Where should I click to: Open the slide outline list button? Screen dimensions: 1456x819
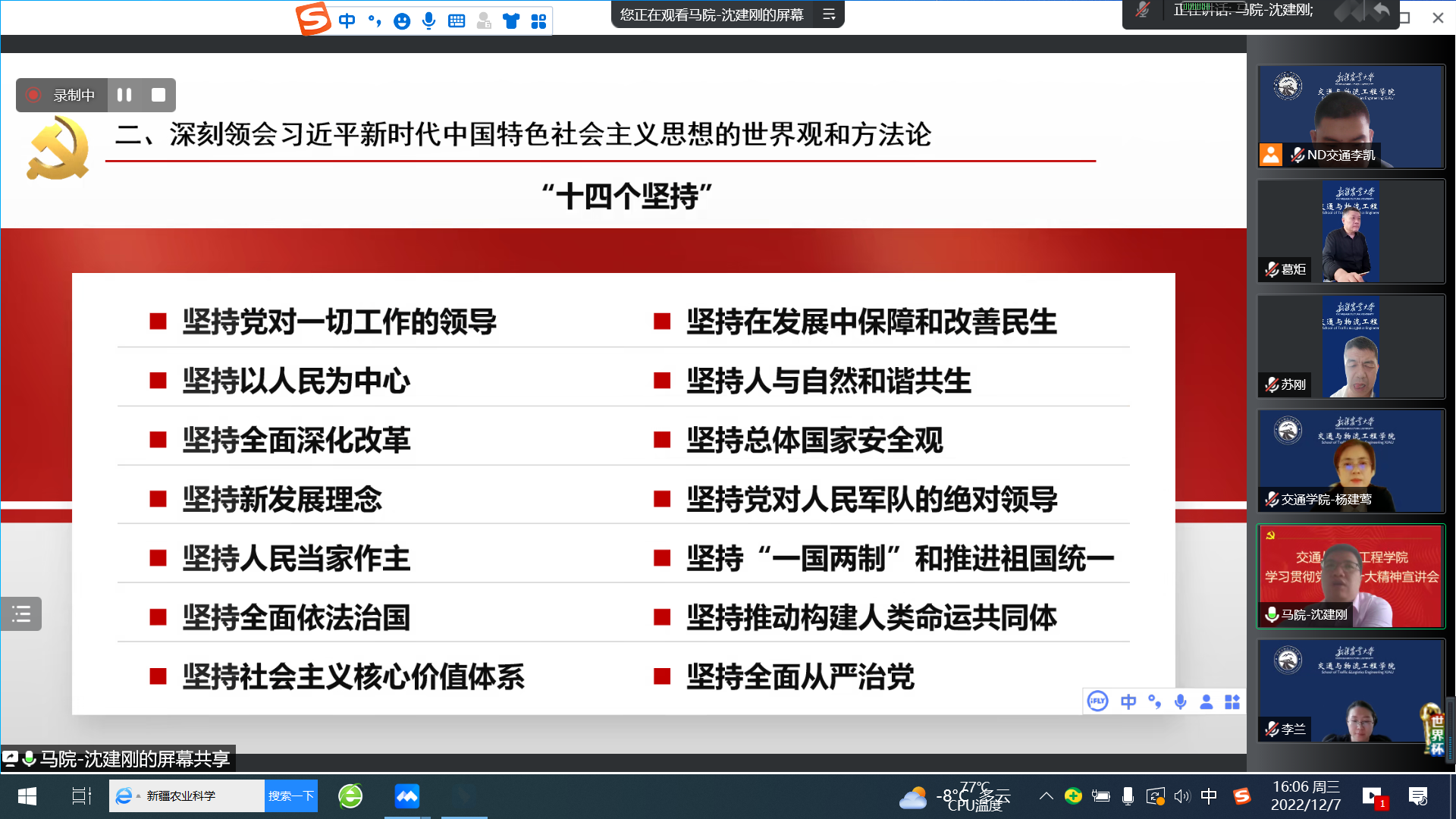21,613
